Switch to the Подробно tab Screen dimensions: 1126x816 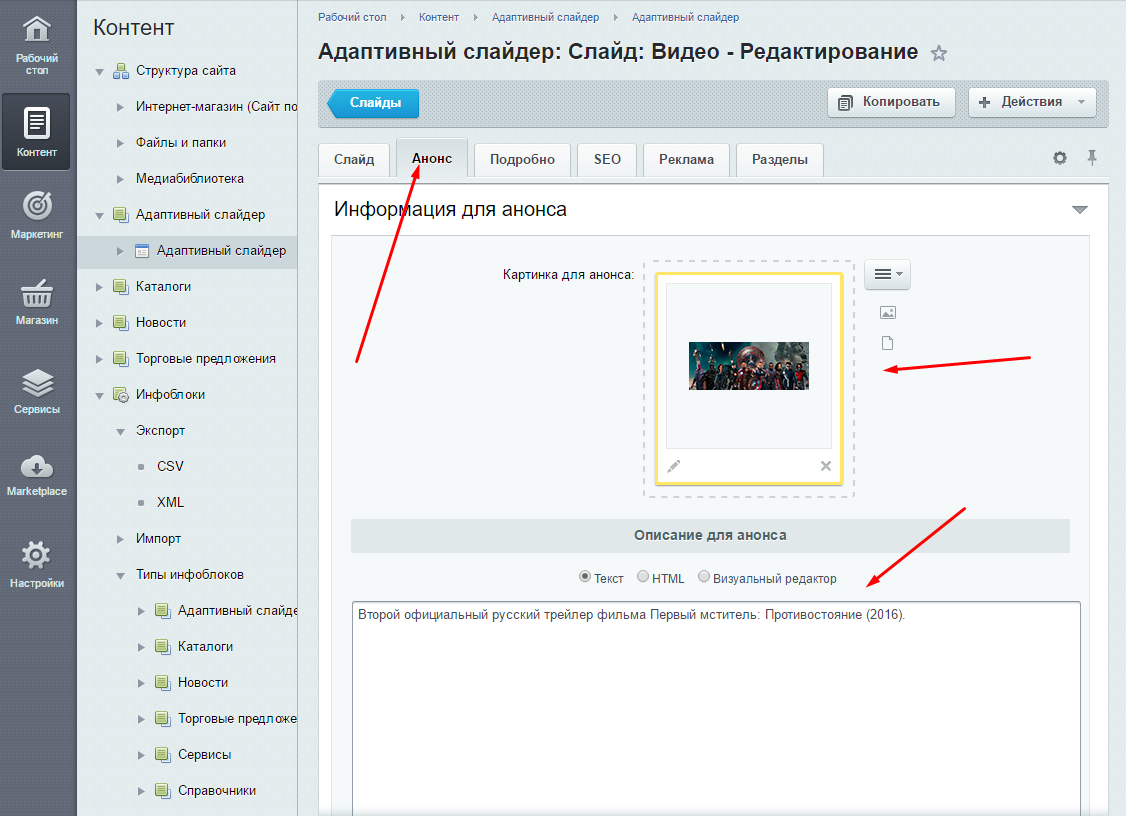coord(522,160)
